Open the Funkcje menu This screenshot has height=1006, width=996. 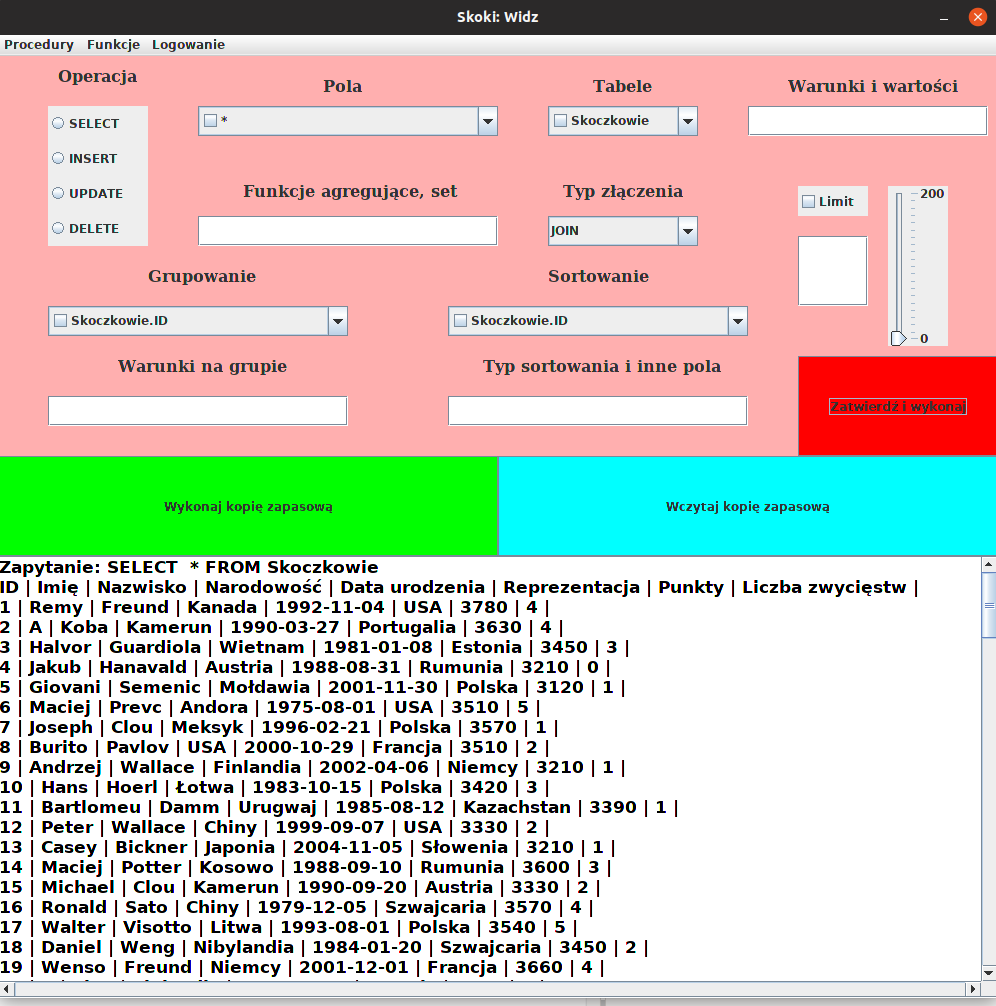point(112,44)
